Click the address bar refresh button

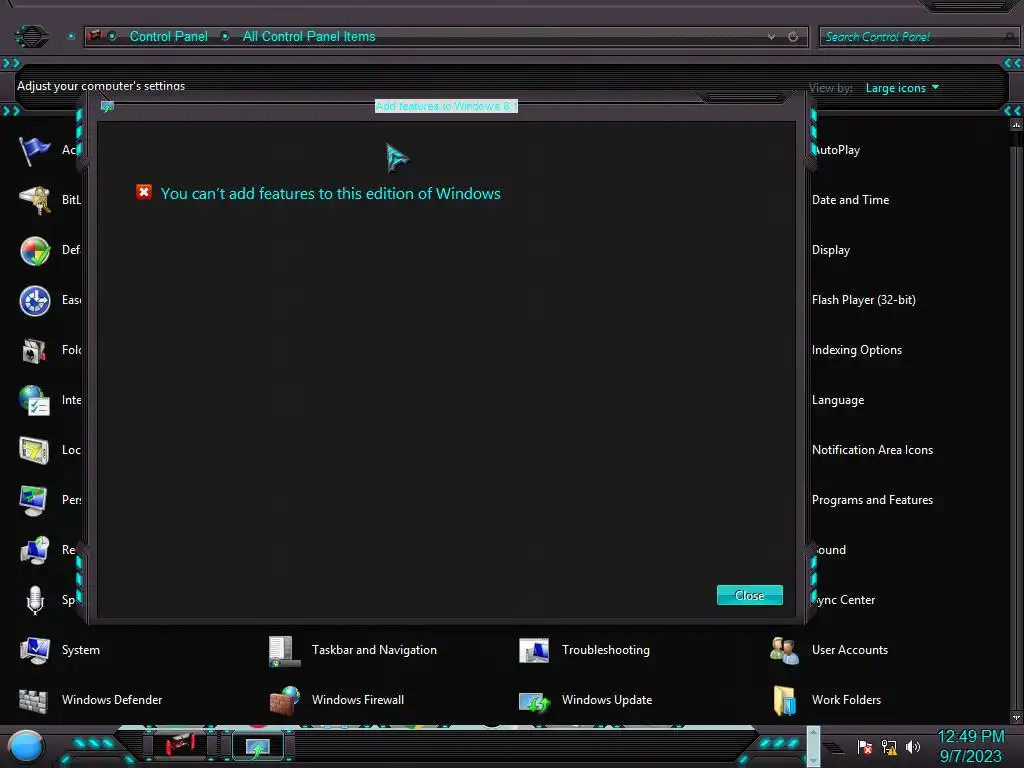tap(793, 37)
